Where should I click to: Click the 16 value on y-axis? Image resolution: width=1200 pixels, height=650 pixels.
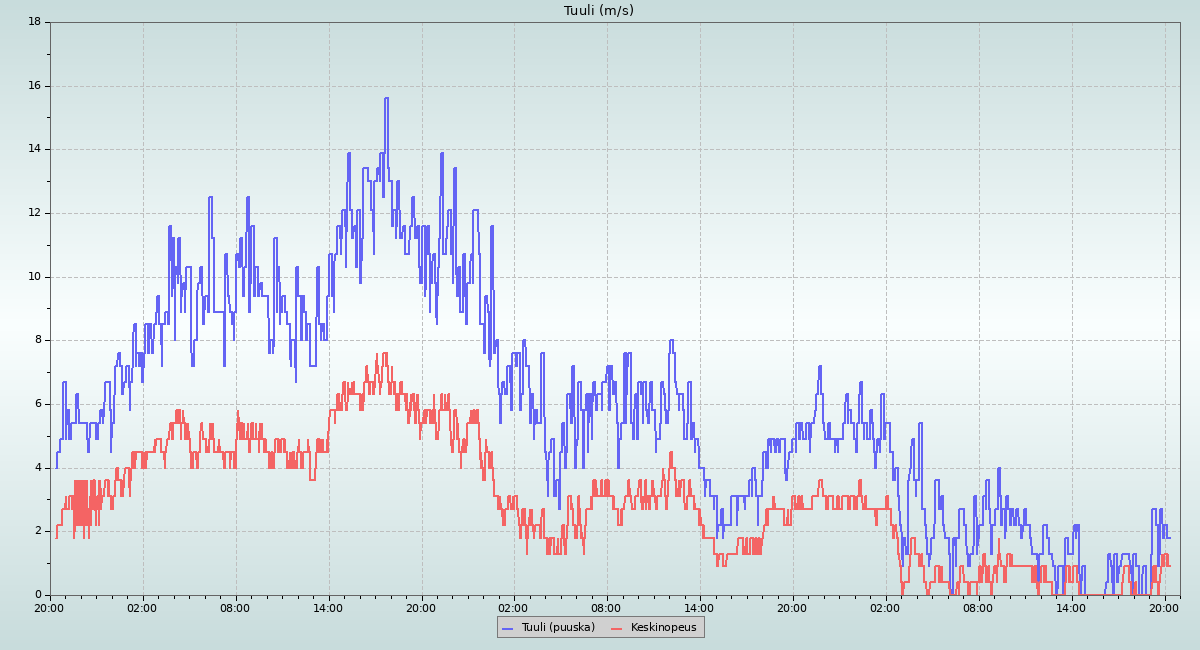34,86
